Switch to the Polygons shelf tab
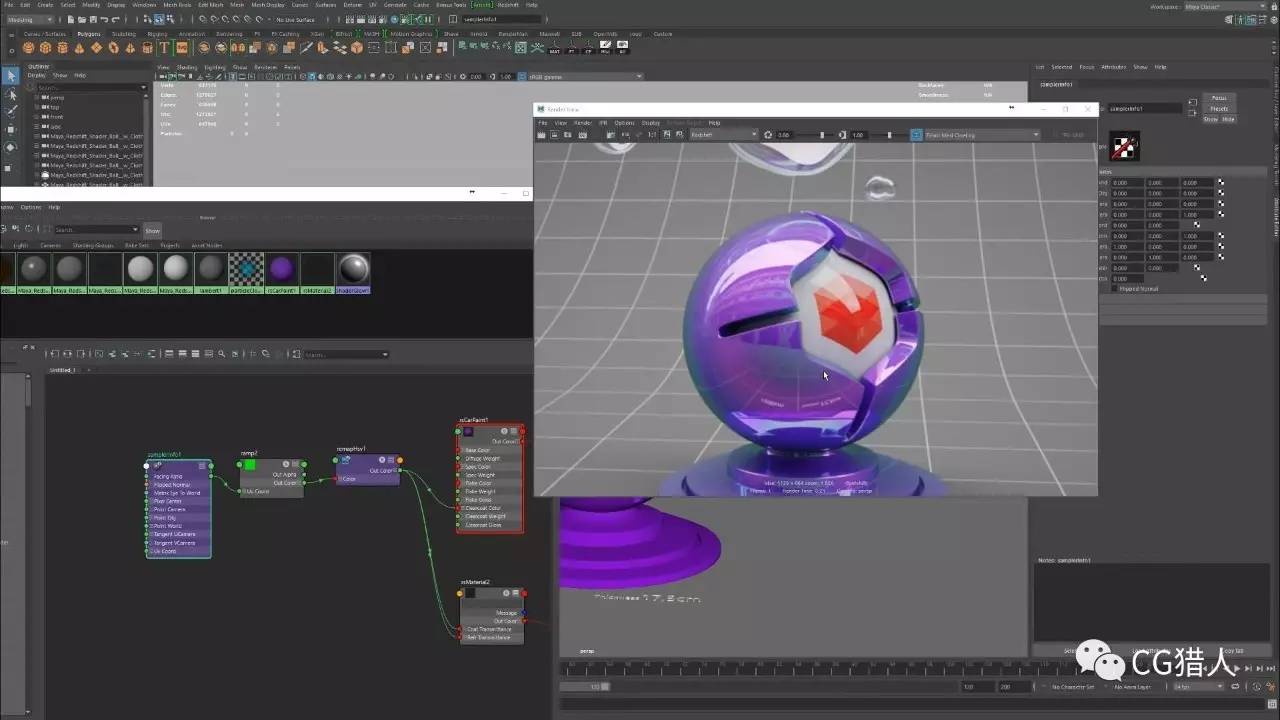 pyautogui.click(x=88, y=33)
